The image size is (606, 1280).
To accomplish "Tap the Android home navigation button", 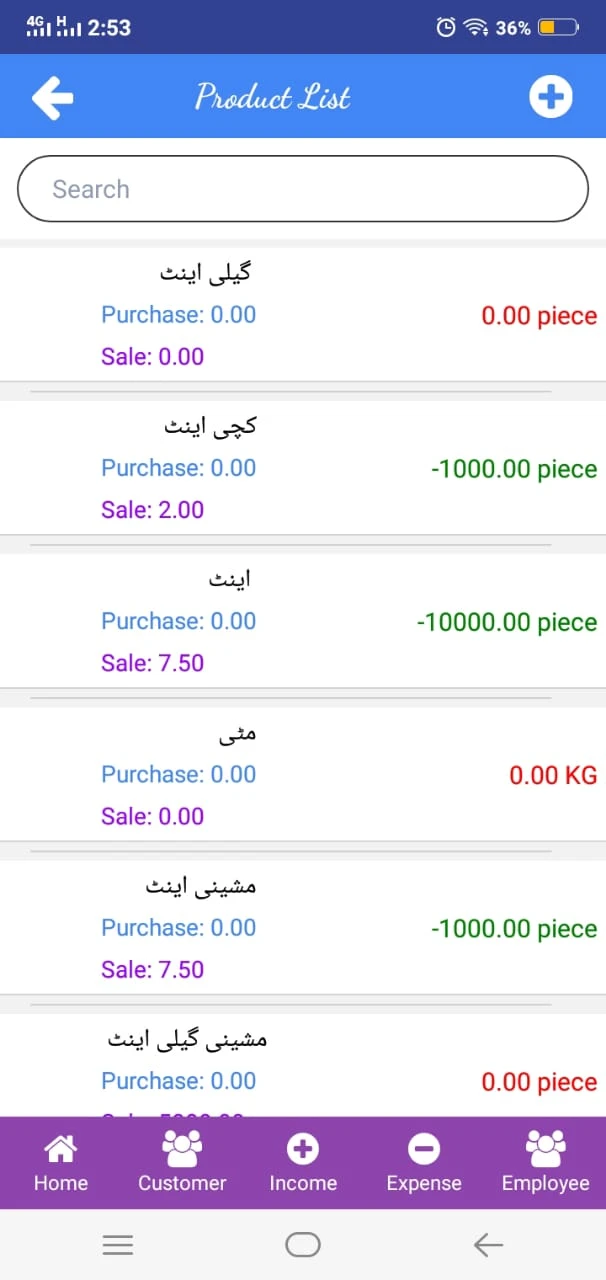I will (303, 1245).
